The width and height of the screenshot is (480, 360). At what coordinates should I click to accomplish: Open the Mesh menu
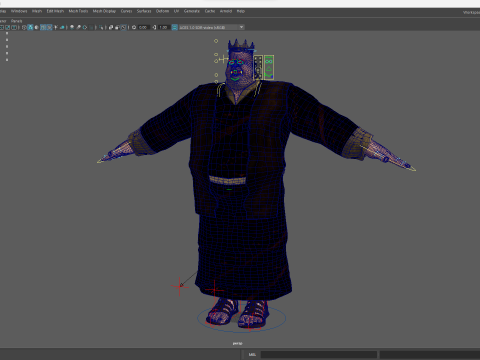click(x=37, y=11)
